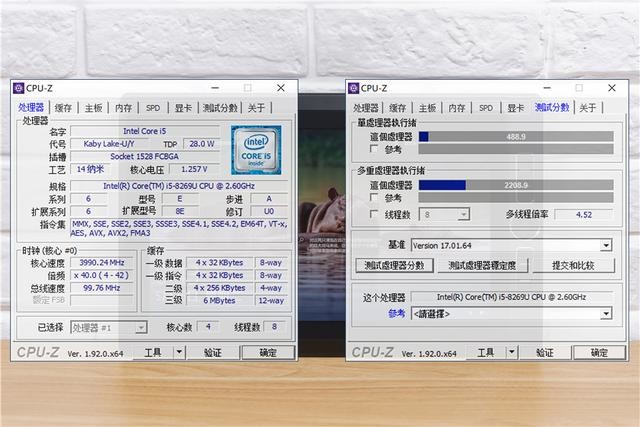Click the 測試處理器分數 button

pos(394,265)
